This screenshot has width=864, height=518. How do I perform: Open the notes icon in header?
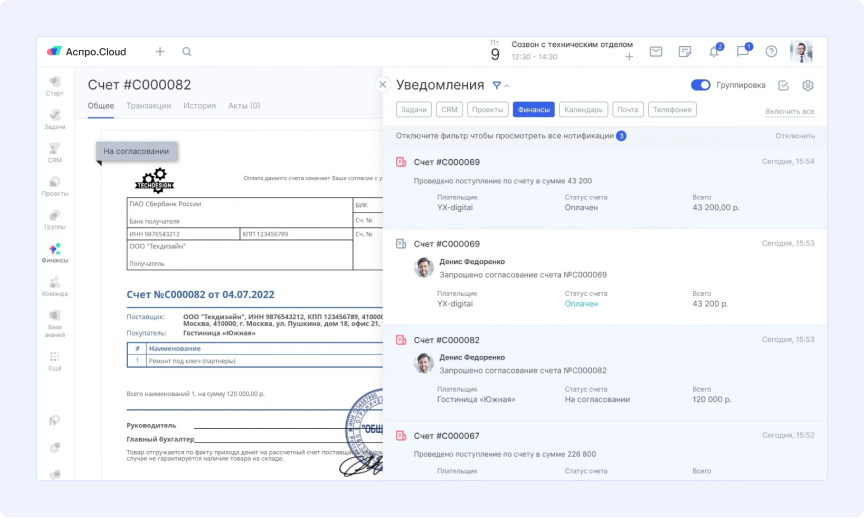pyautogui.click(x=685, y=52)
